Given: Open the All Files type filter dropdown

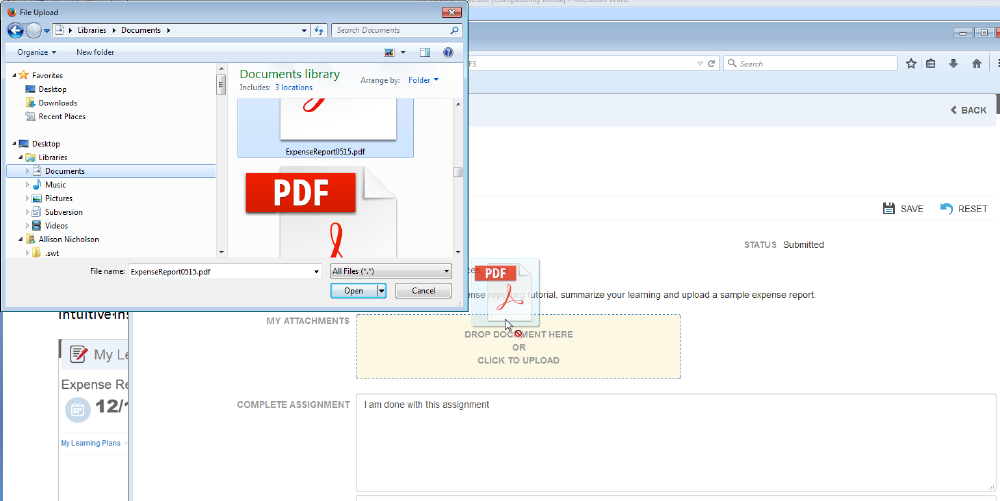Looking at the screenshot, I should [x=391, y=272].
